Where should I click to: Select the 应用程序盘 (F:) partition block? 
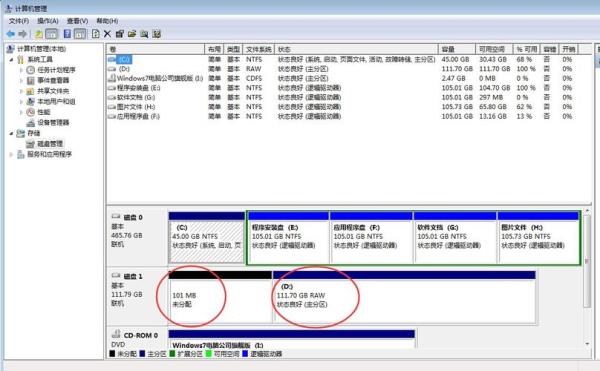(x=372, y=238)
